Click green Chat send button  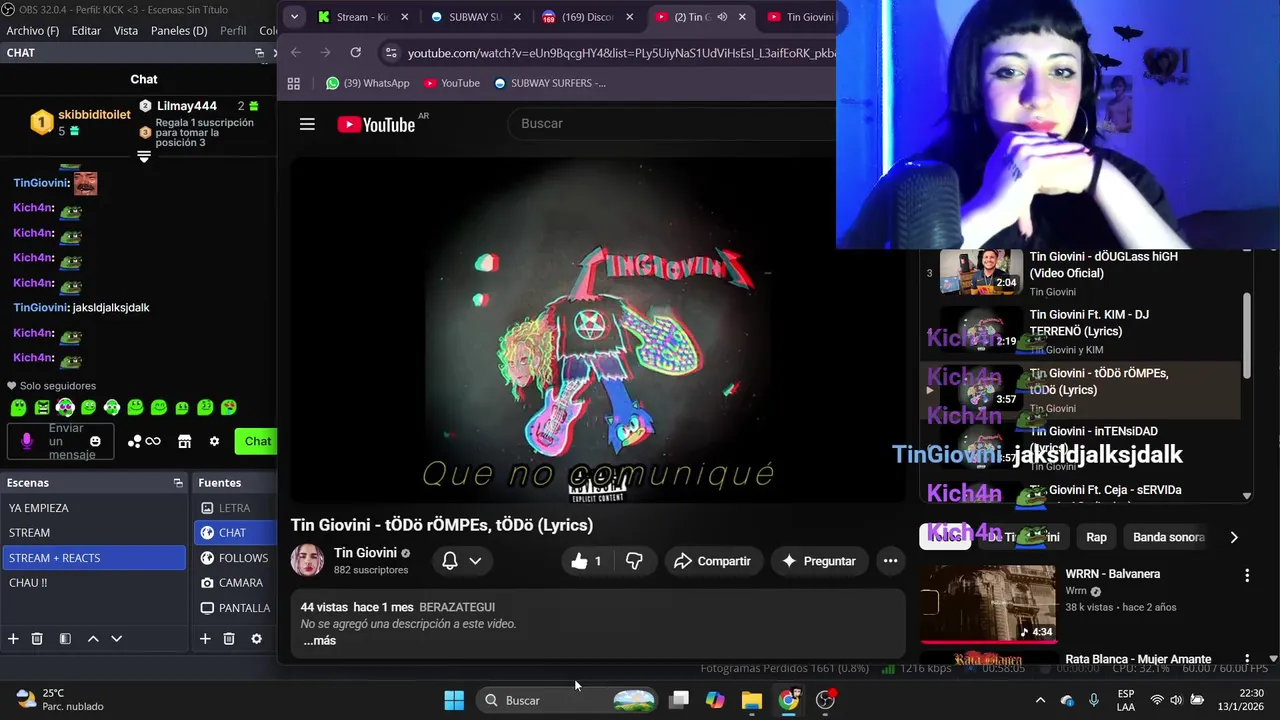point(257,441)
